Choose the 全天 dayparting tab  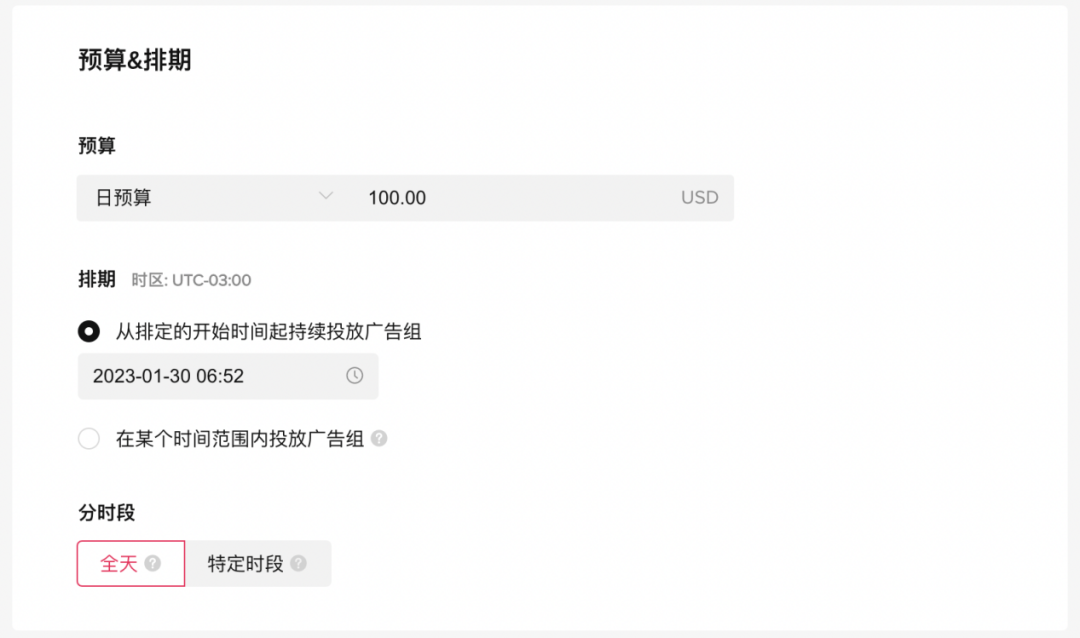pos(131,564)
